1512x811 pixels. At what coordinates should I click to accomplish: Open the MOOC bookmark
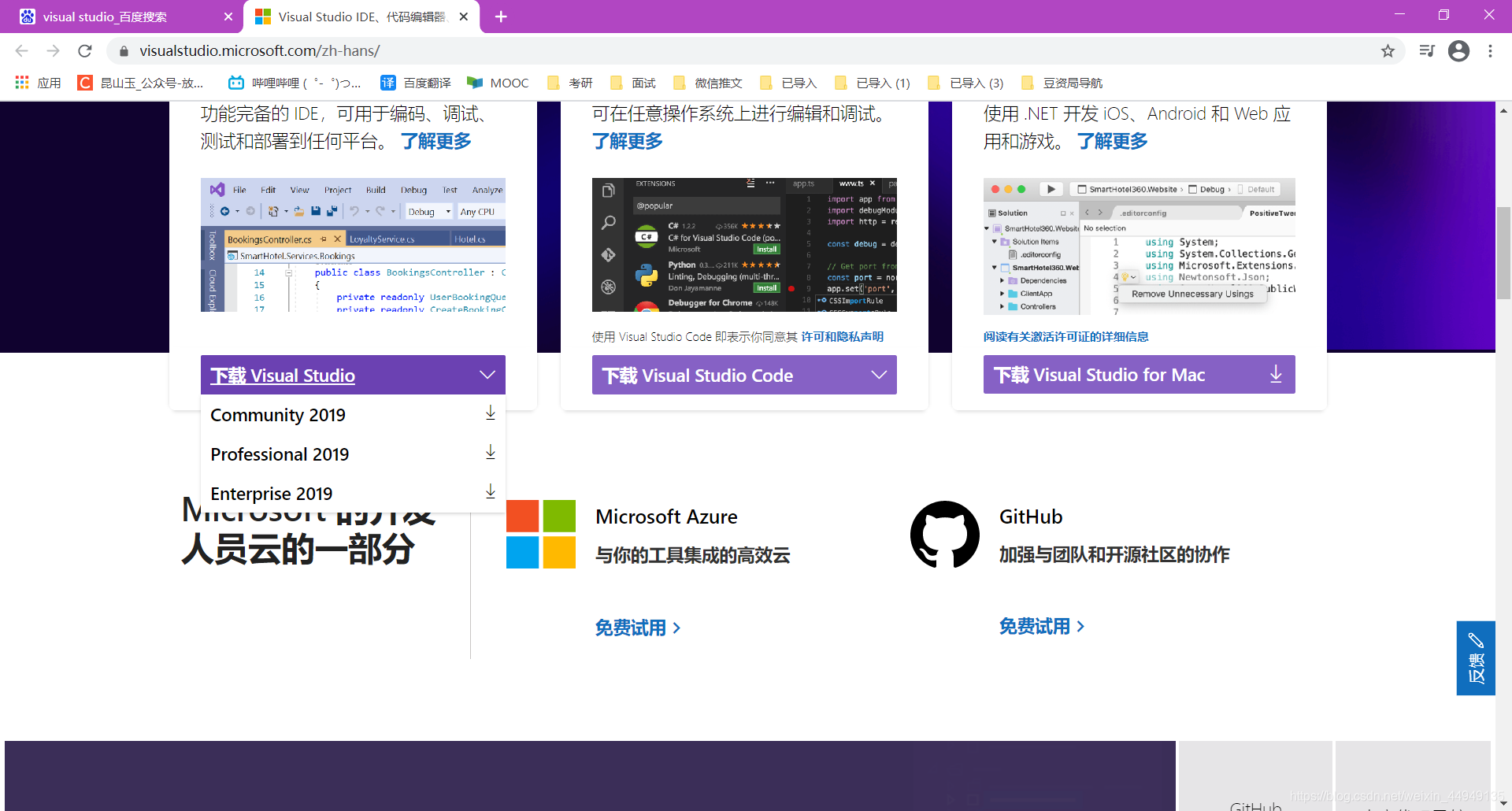point(498,83)
